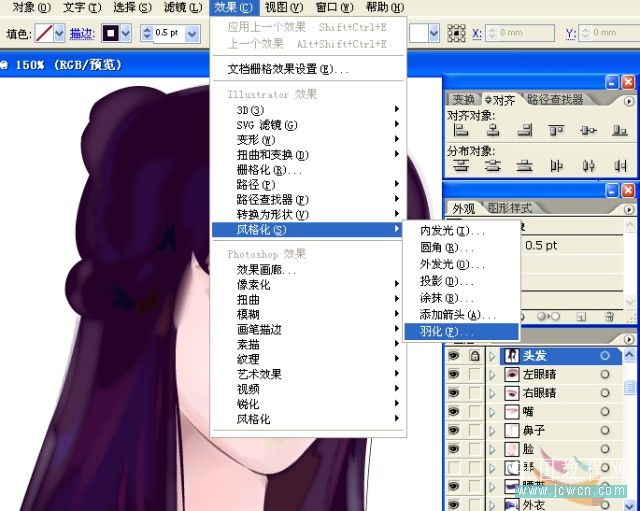Hide the 右眼睛 layer via eye icon

tap(454, 393)
